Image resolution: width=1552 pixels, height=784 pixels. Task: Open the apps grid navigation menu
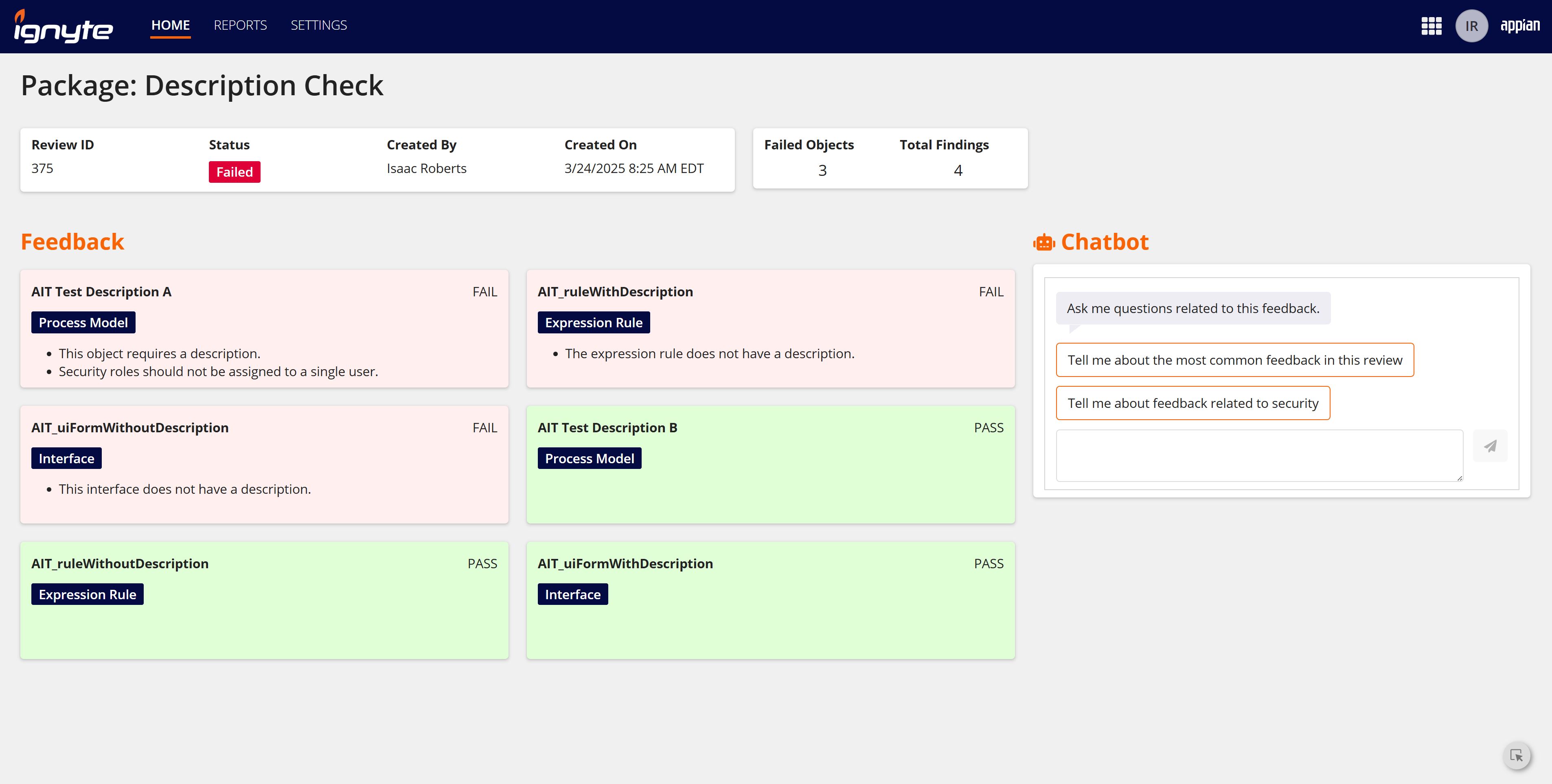pos(1431,26)
